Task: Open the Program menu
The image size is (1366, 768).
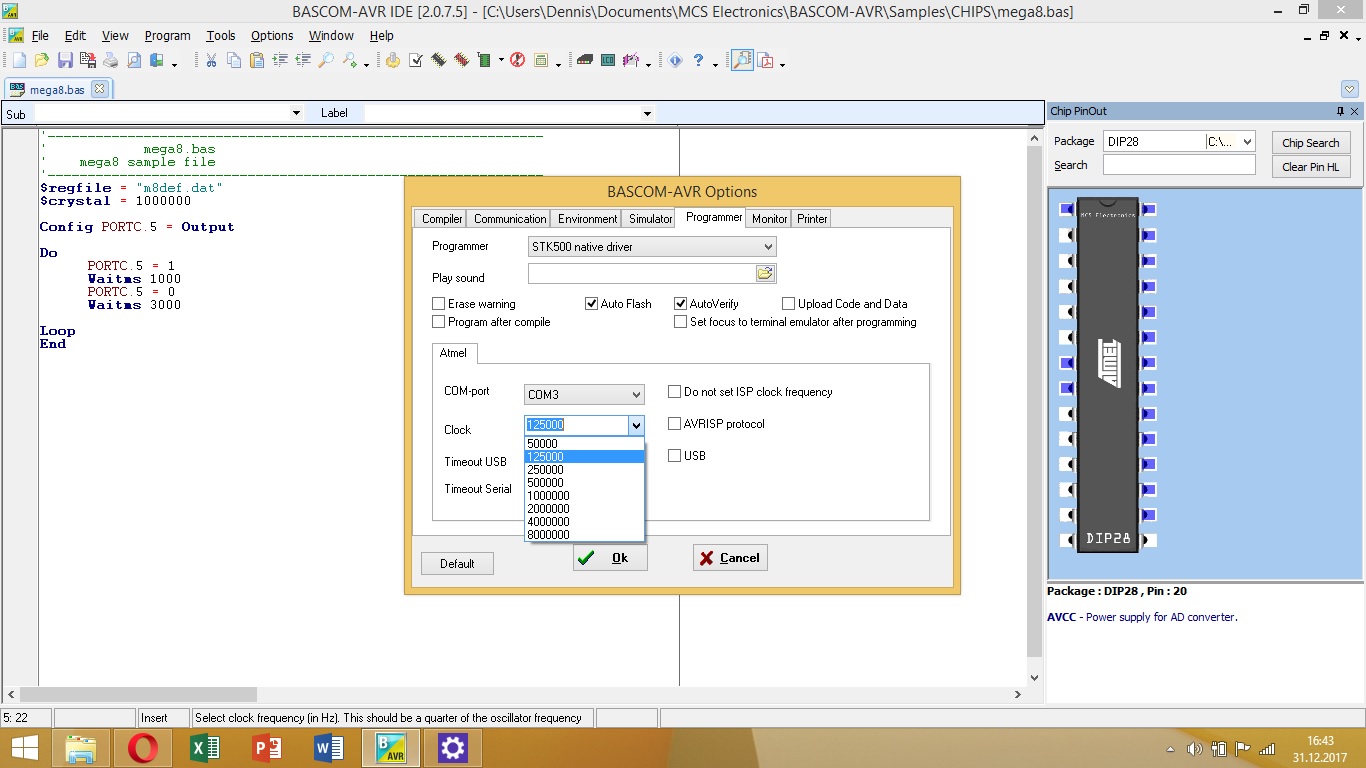Action: (x=167, y=35)
